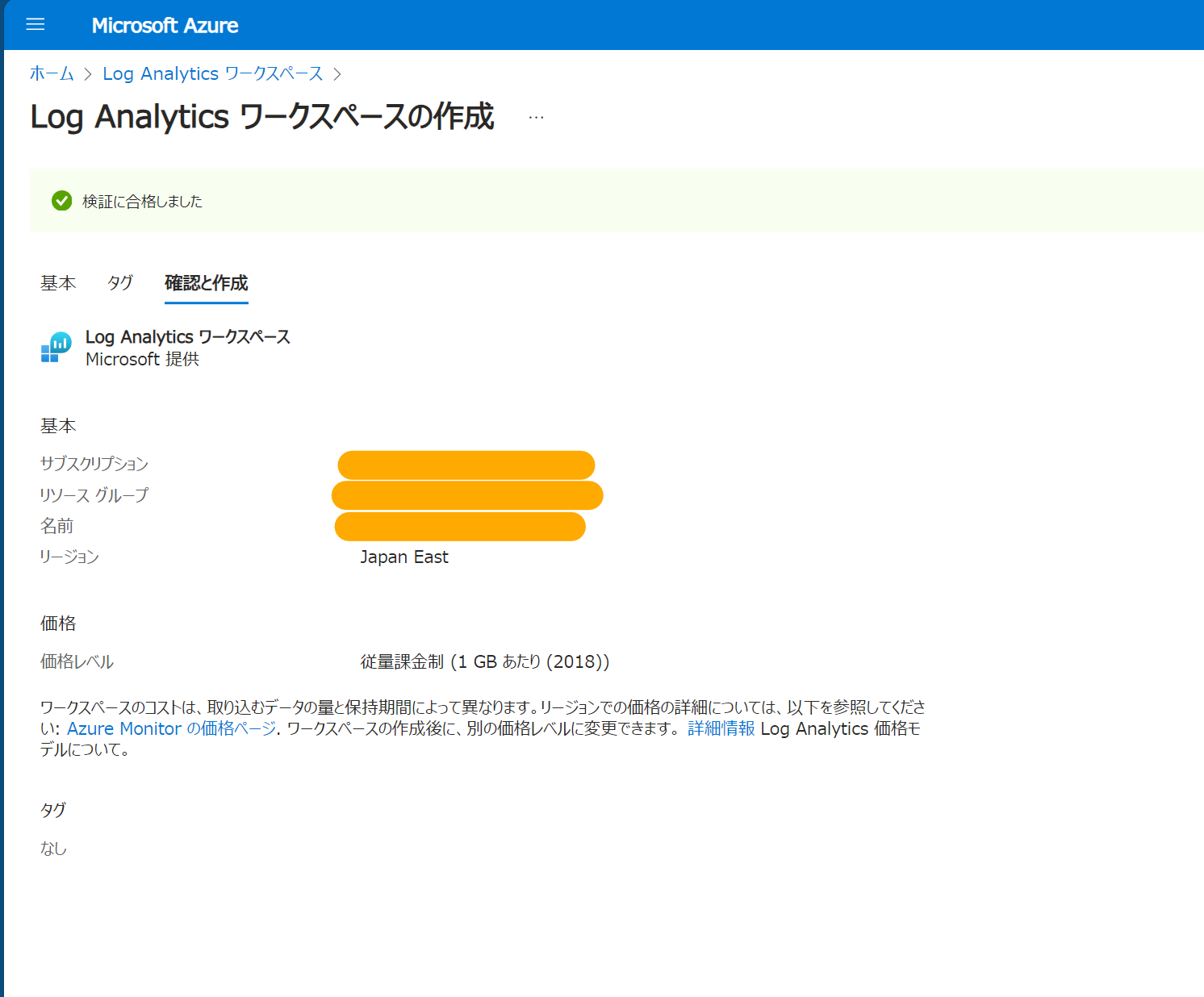Click the 従量課金制 pricing tier text
Screen dimensions: 1204x997
click(484, 661)
